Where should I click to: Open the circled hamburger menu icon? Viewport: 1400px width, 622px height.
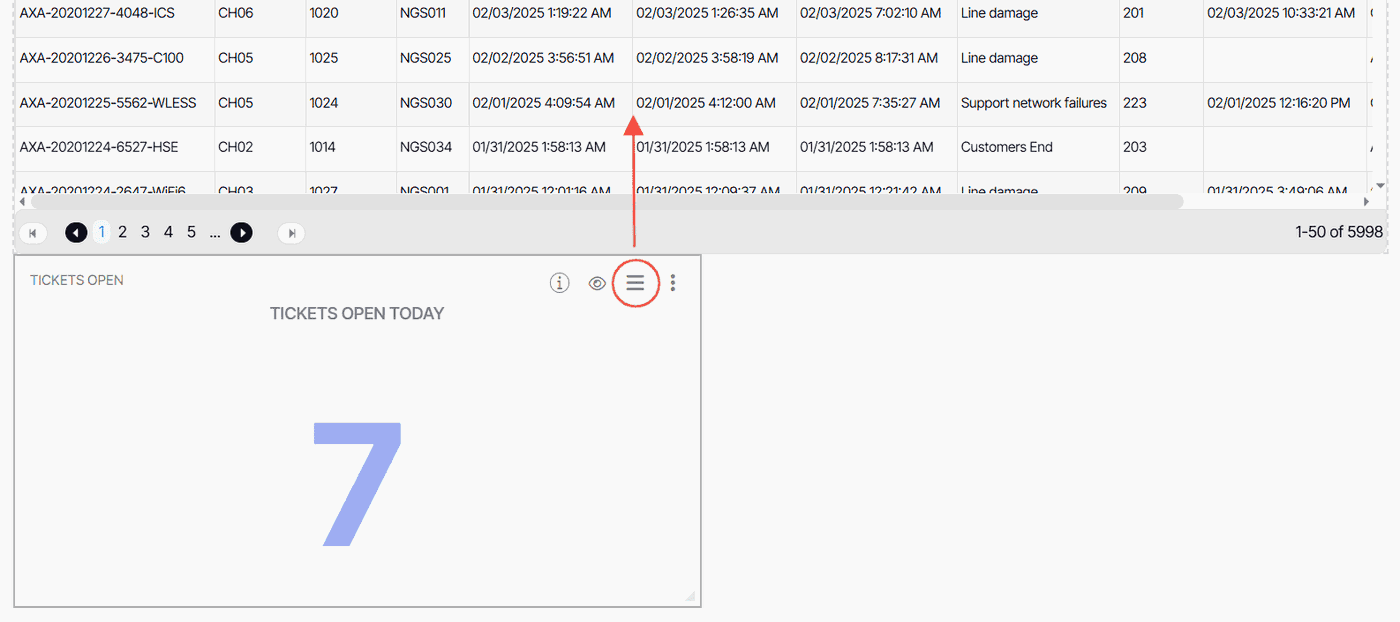click(635, 283)
